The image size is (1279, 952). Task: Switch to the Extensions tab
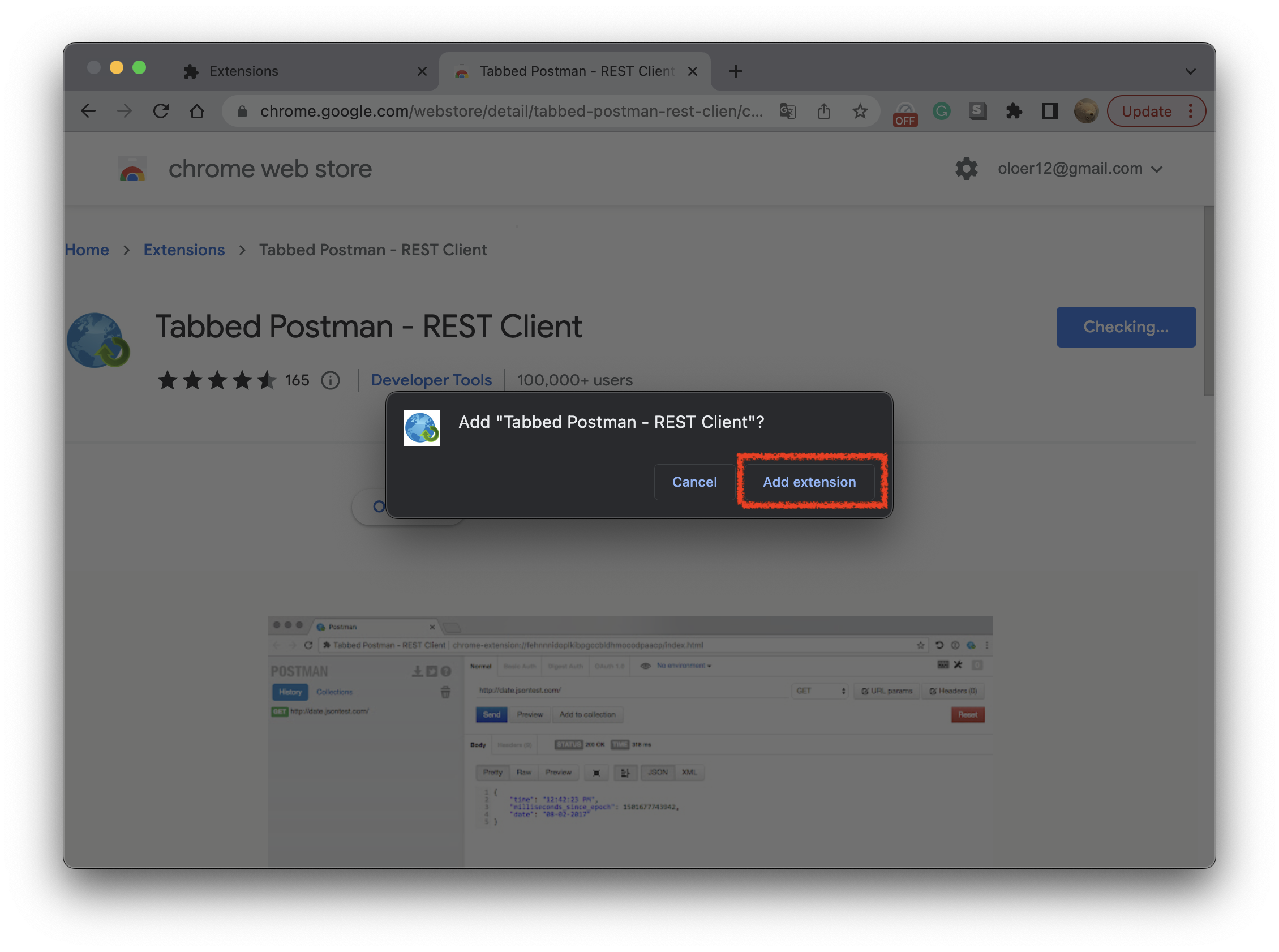coord(306,71)
